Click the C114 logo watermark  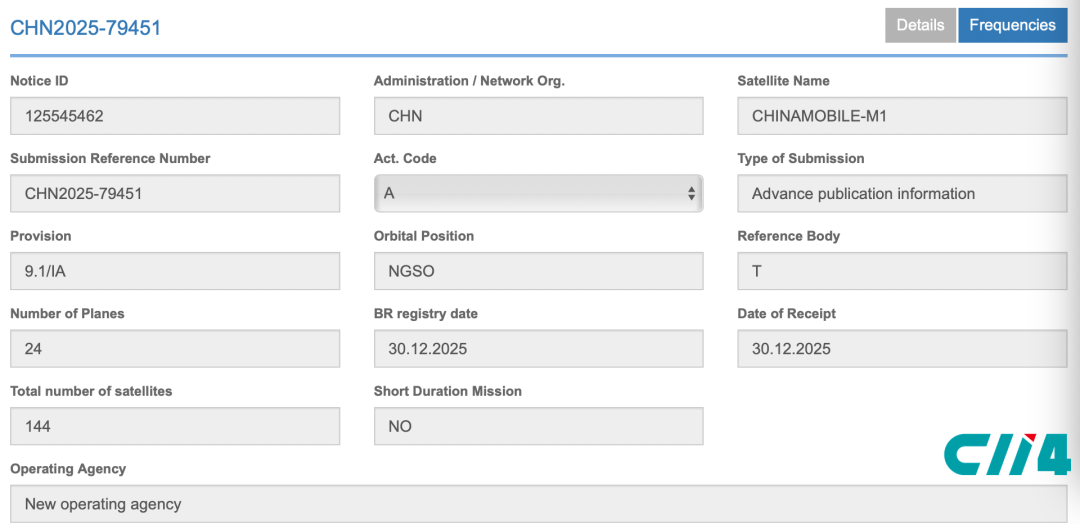coord(1007,454)
